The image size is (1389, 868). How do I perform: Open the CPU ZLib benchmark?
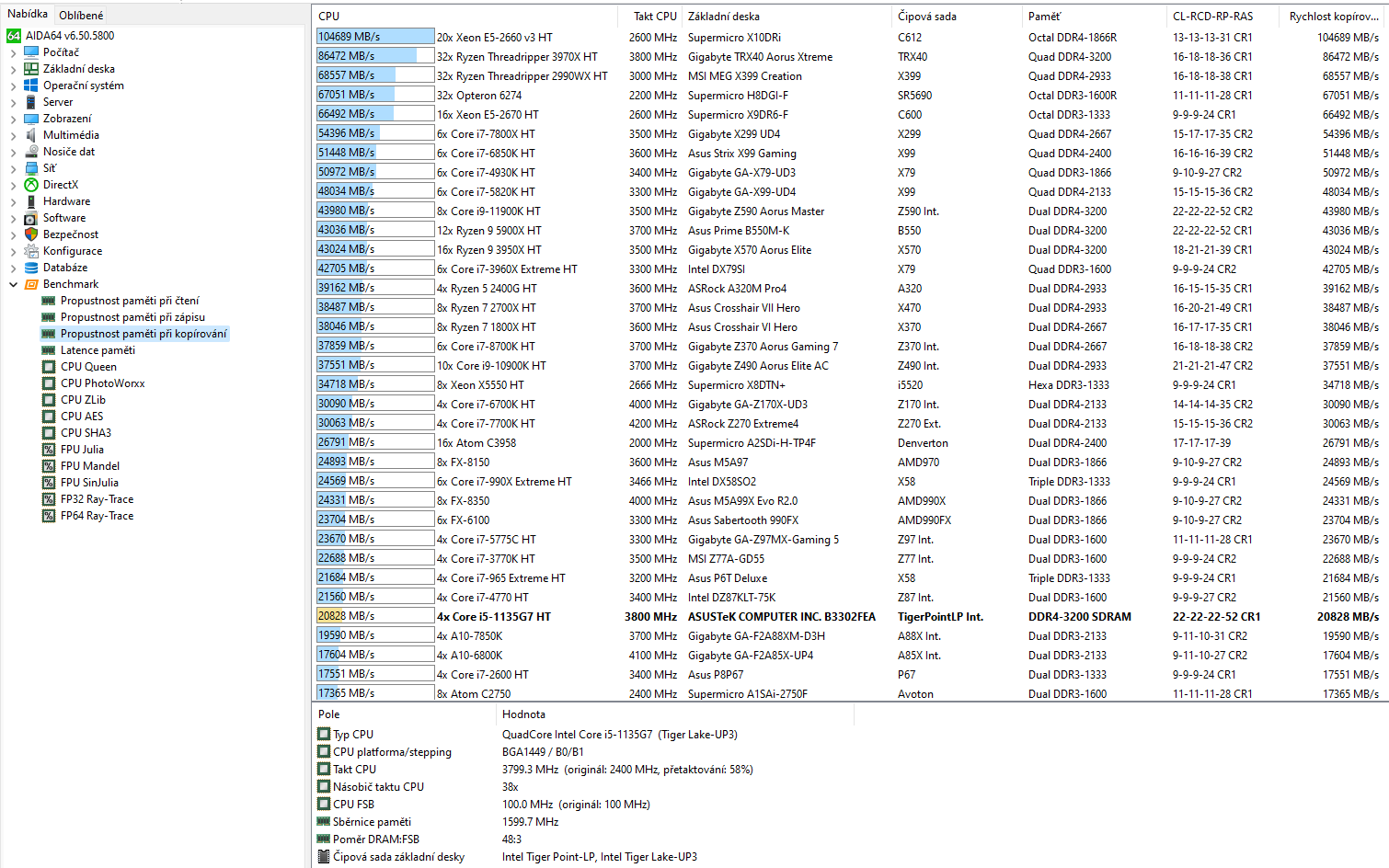pos(83,400)
